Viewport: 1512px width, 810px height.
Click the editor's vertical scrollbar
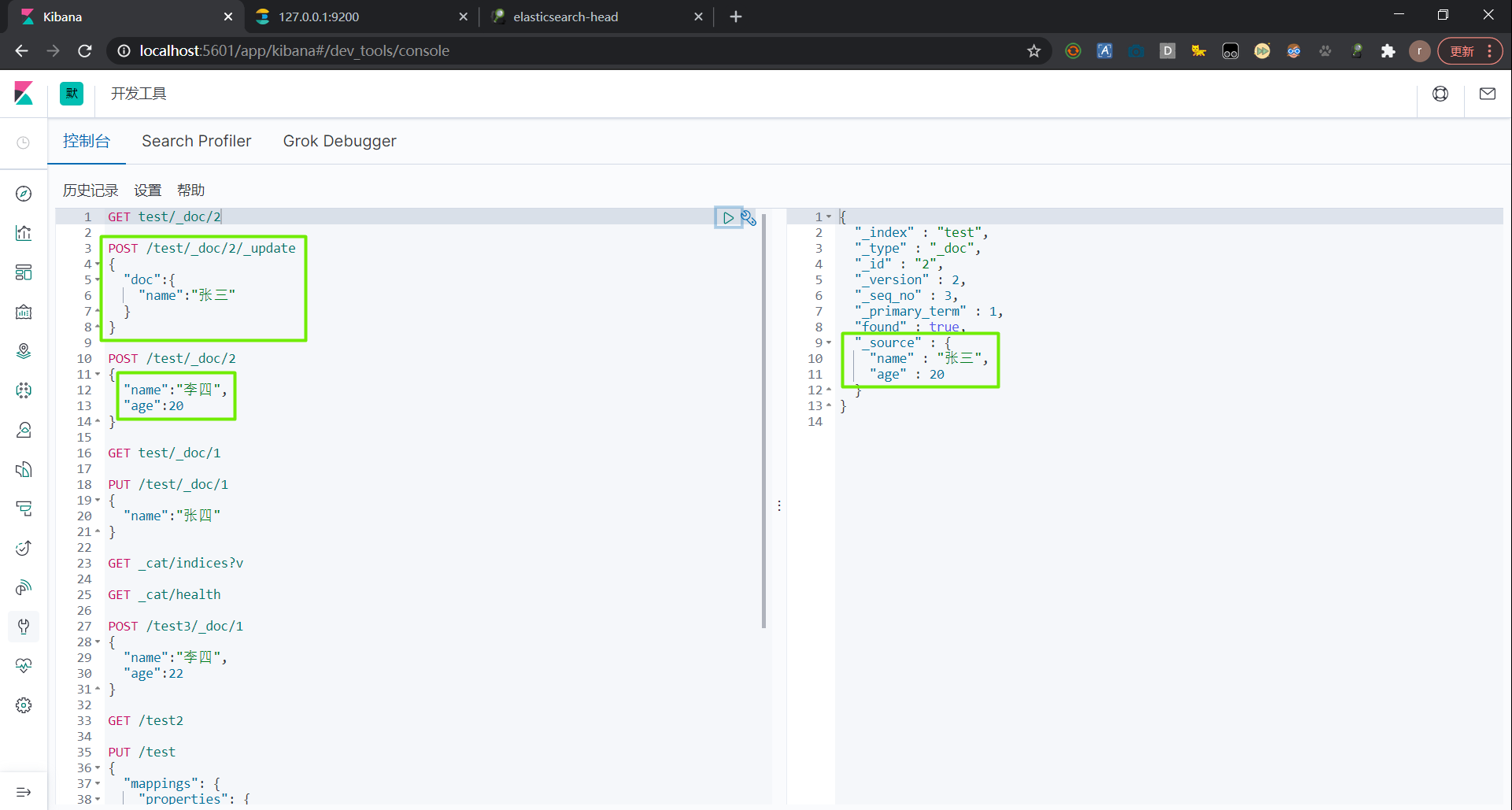click(x=763, y=421)
